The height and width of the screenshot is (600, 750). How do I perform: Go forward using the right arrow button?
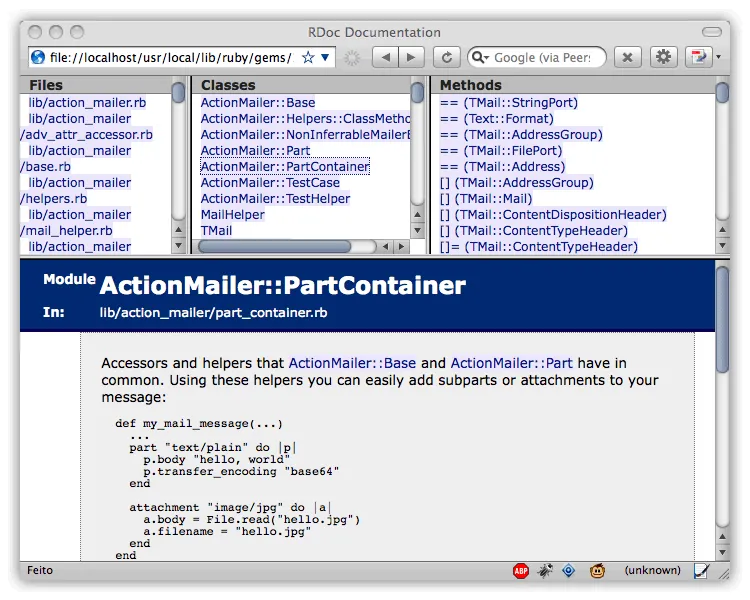(x=411, y=58)
